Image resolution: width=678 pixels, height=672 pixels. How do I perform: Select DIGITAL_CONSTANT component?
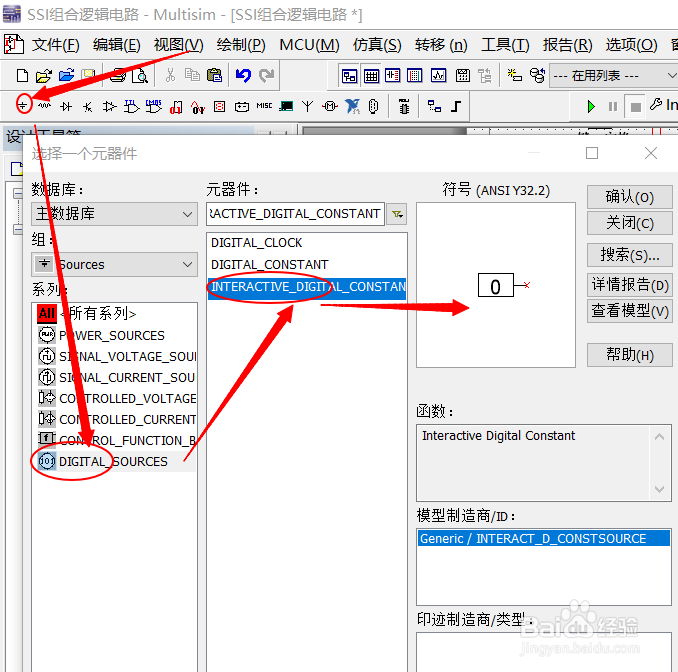(307, 264)
